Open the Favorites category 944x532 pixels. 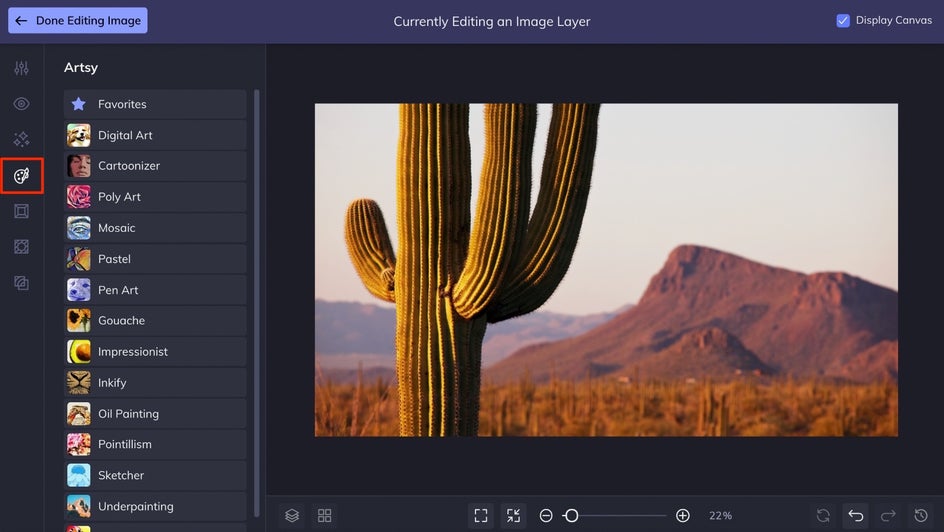(x=155, y=104)
